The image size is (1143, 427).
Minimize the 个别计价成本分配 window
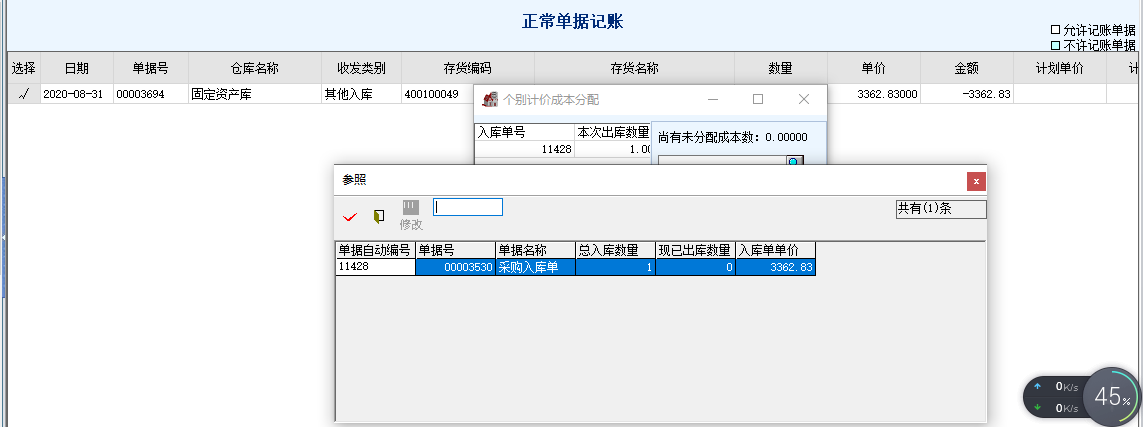pyautogui.click(x=713, y=99)
